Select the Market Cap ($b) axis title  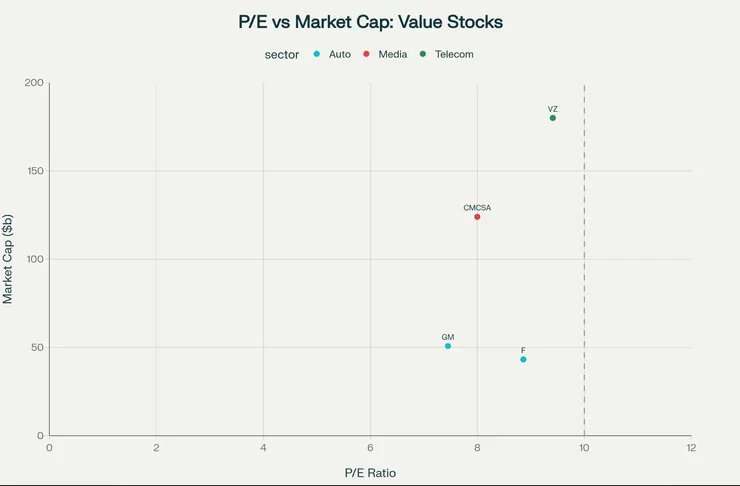point(8,259)
